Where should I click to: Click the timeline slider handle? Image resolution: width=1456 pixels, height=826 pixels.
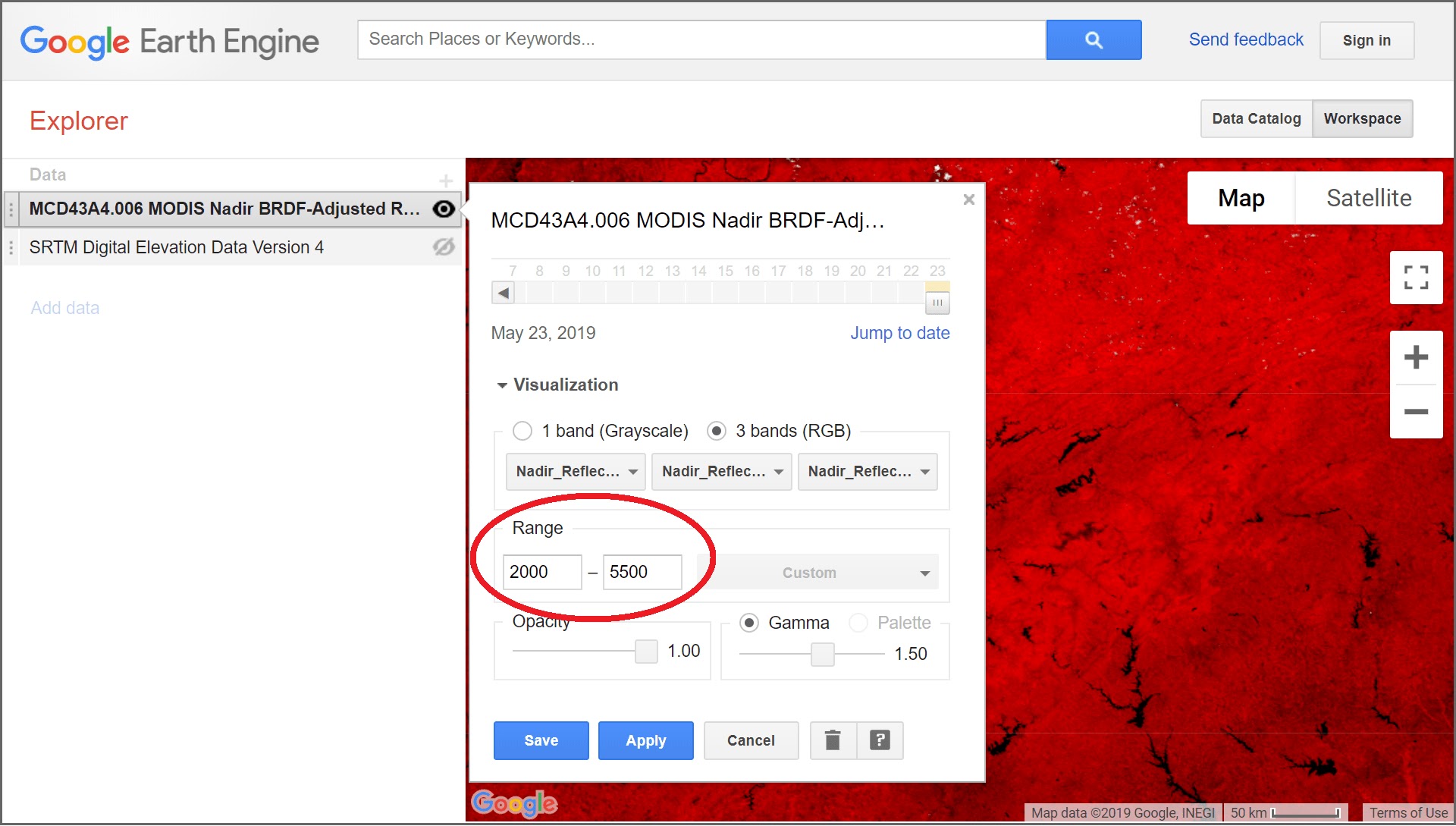pos(937,302)
